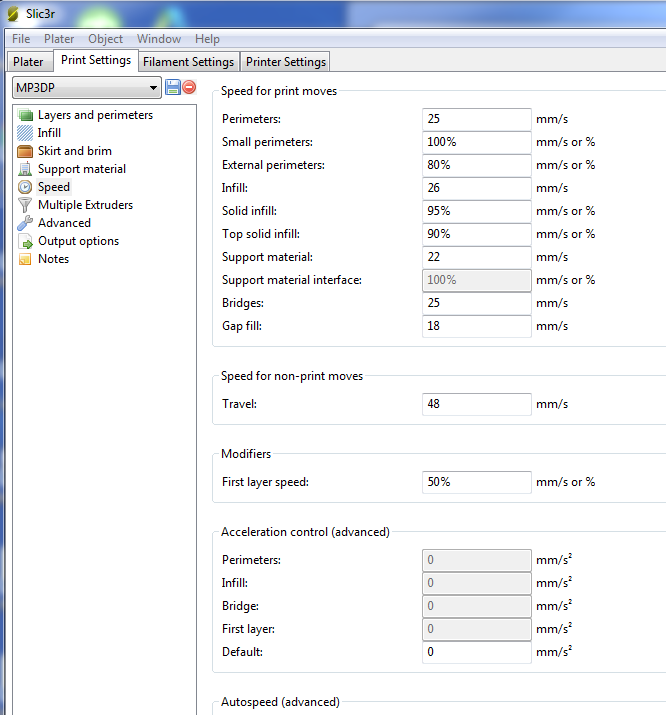
Task: Click the Slic3r application icon in title bar
Action: 13,14
